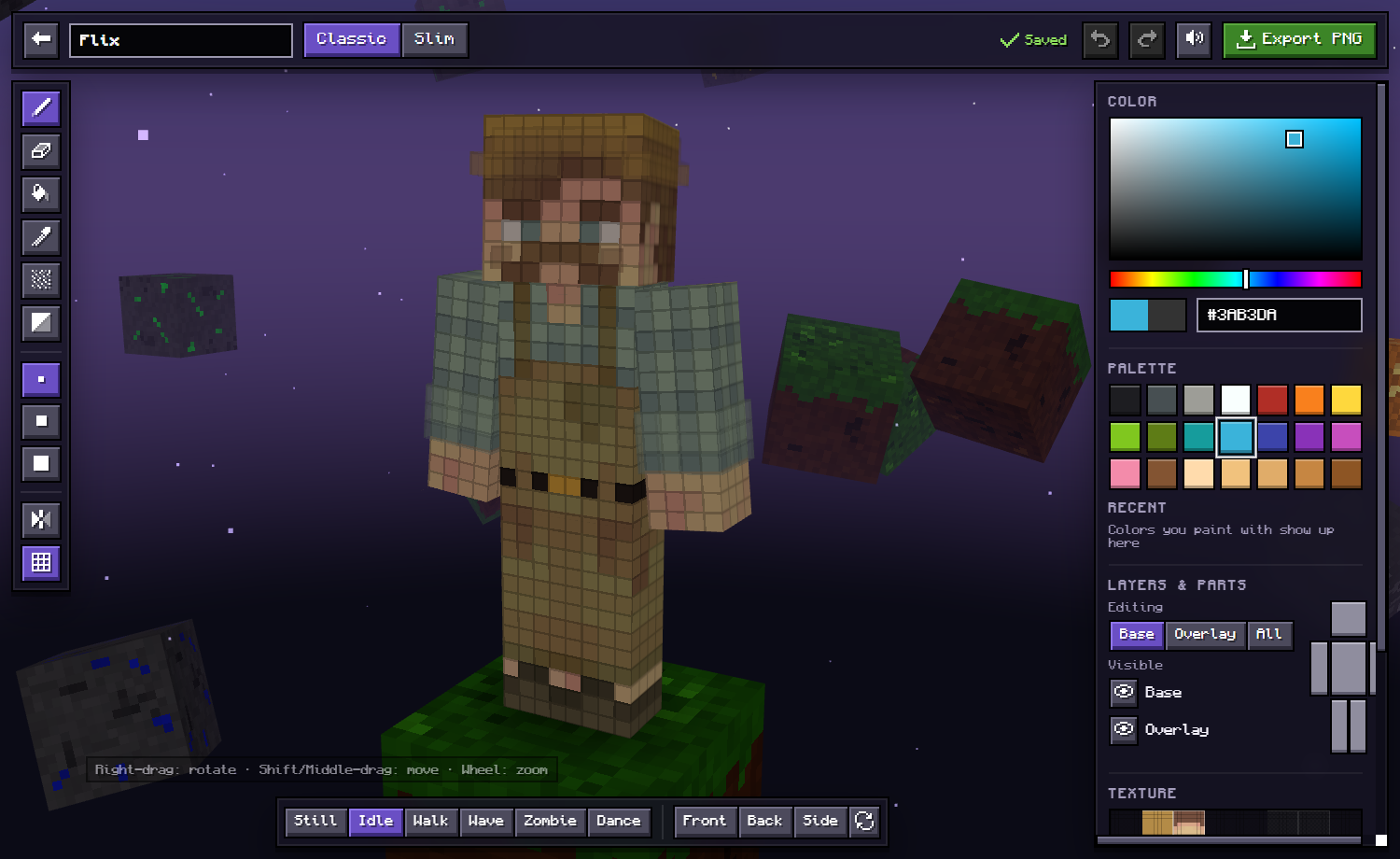Snap camera to Front view
Viewport: 1400px width, 859px height.
point(705,822)
